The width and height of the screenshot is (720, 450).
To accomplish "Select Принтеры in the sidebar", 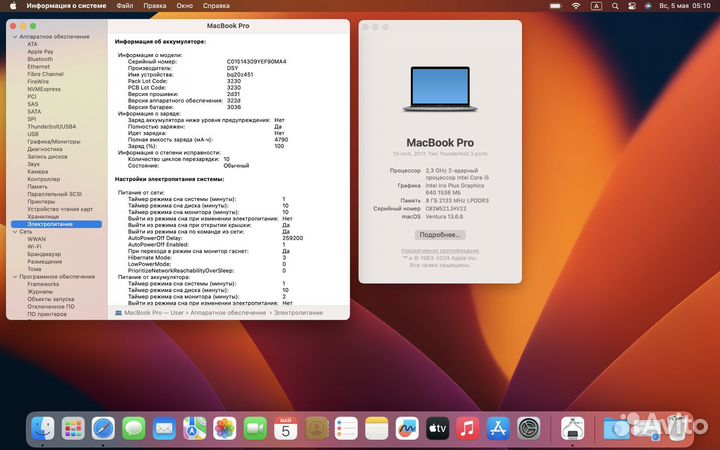I will [41, 202].
